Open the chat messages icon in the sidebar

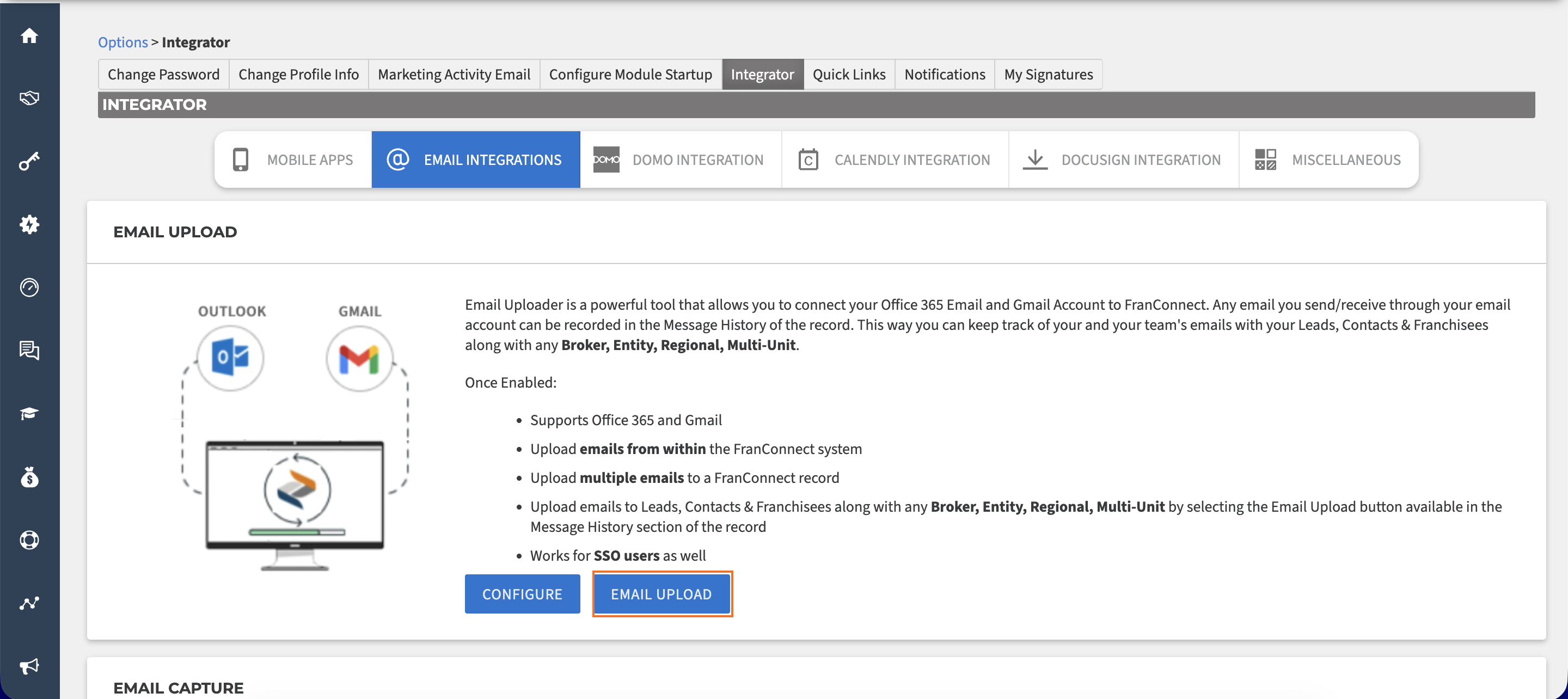pos(29,351)
